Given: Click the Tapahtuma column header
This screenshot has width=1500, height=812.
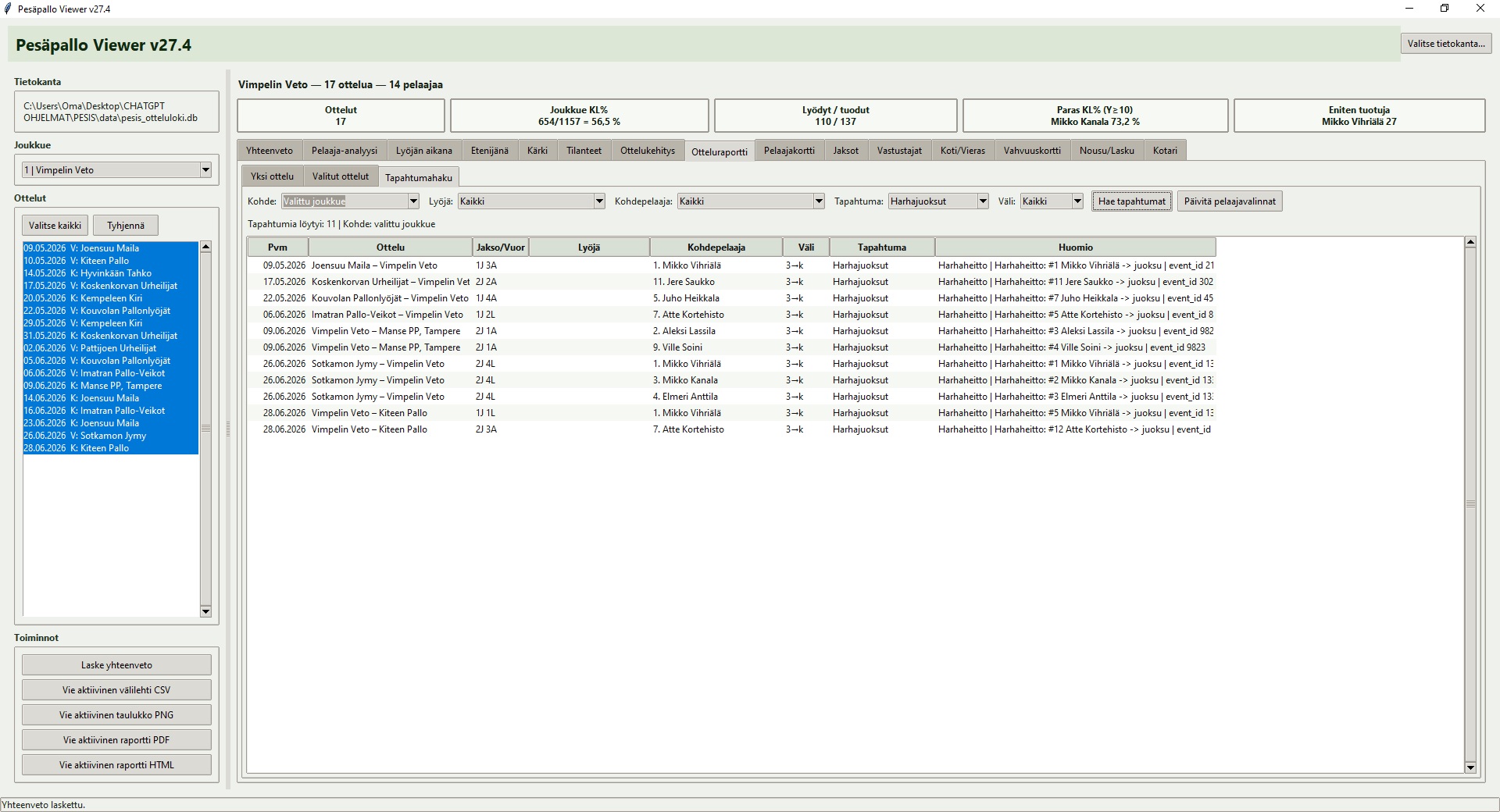Looking at the screenshot, I should tap(882, 248).
